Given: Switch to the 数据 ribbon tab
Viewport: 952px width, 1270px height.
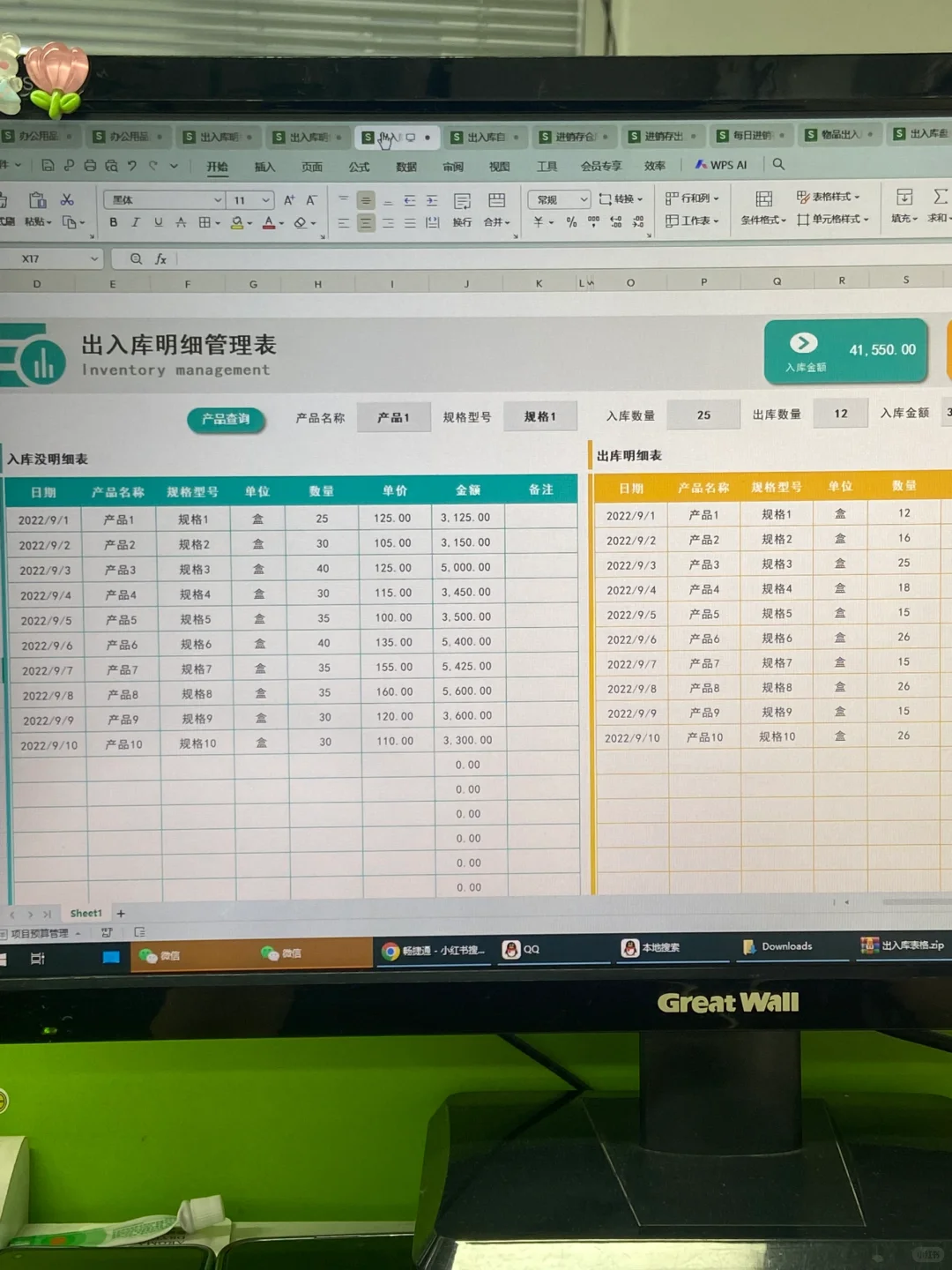Looking at the screenshot, I should [x=406, y=167].
